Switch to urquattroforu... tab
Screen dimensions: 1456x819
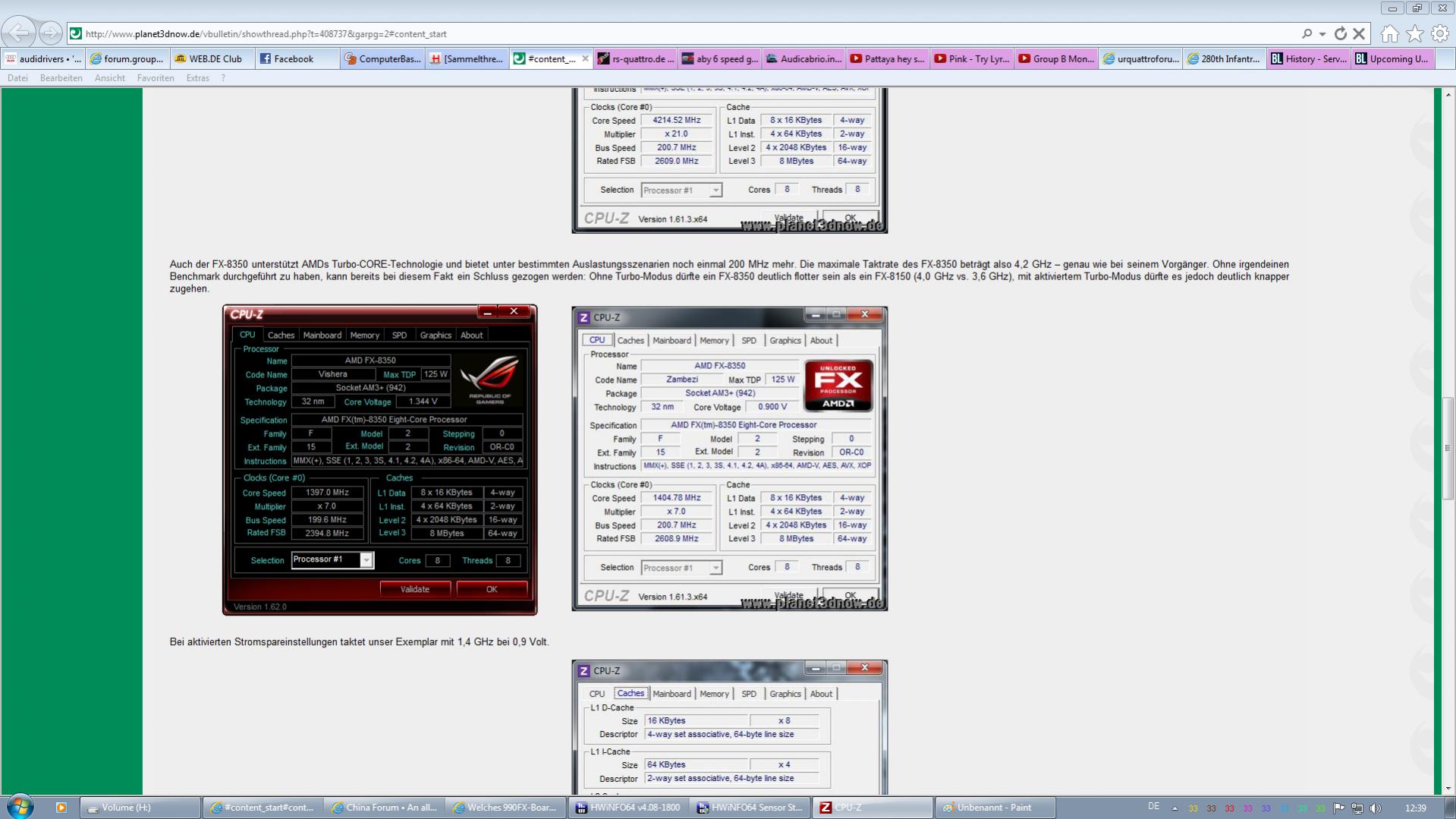tap(1141, 58)
